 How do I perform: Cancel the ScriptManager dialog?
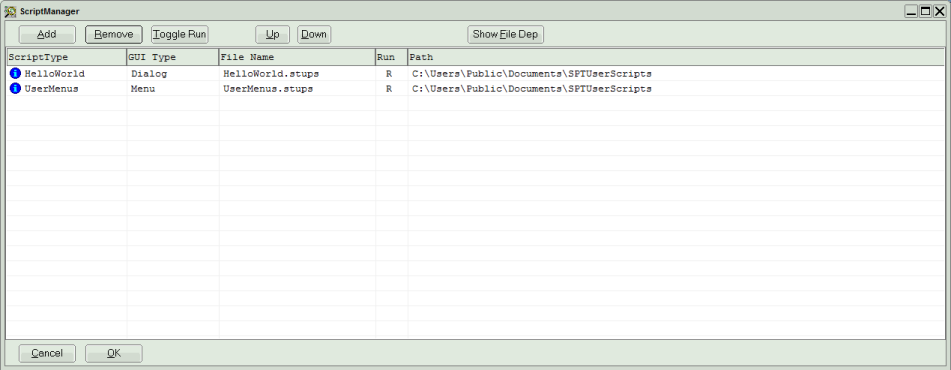tap(47, 354)
